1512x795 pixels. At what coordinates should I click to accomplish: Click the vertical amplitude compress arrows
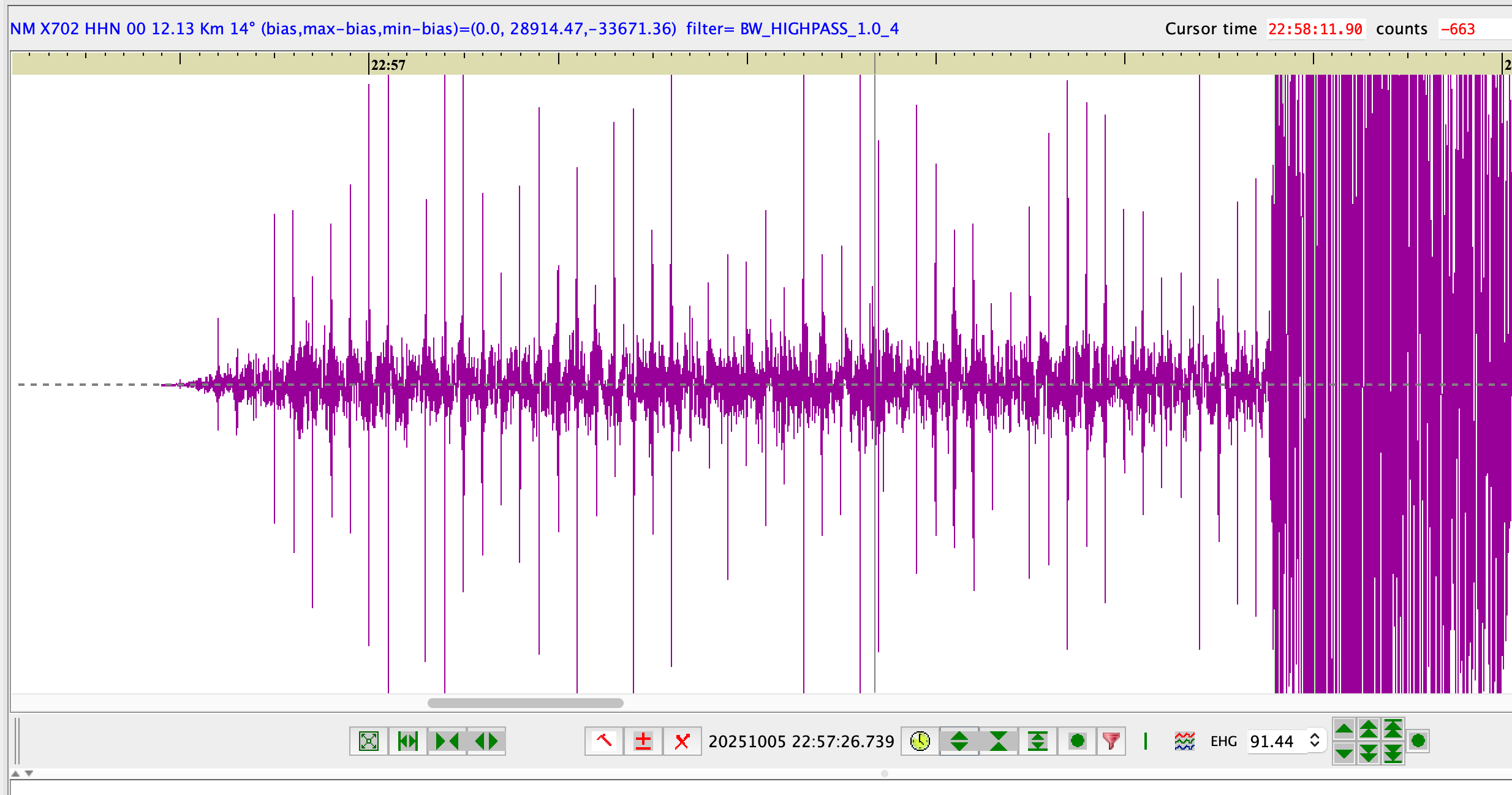coord(998,741)
